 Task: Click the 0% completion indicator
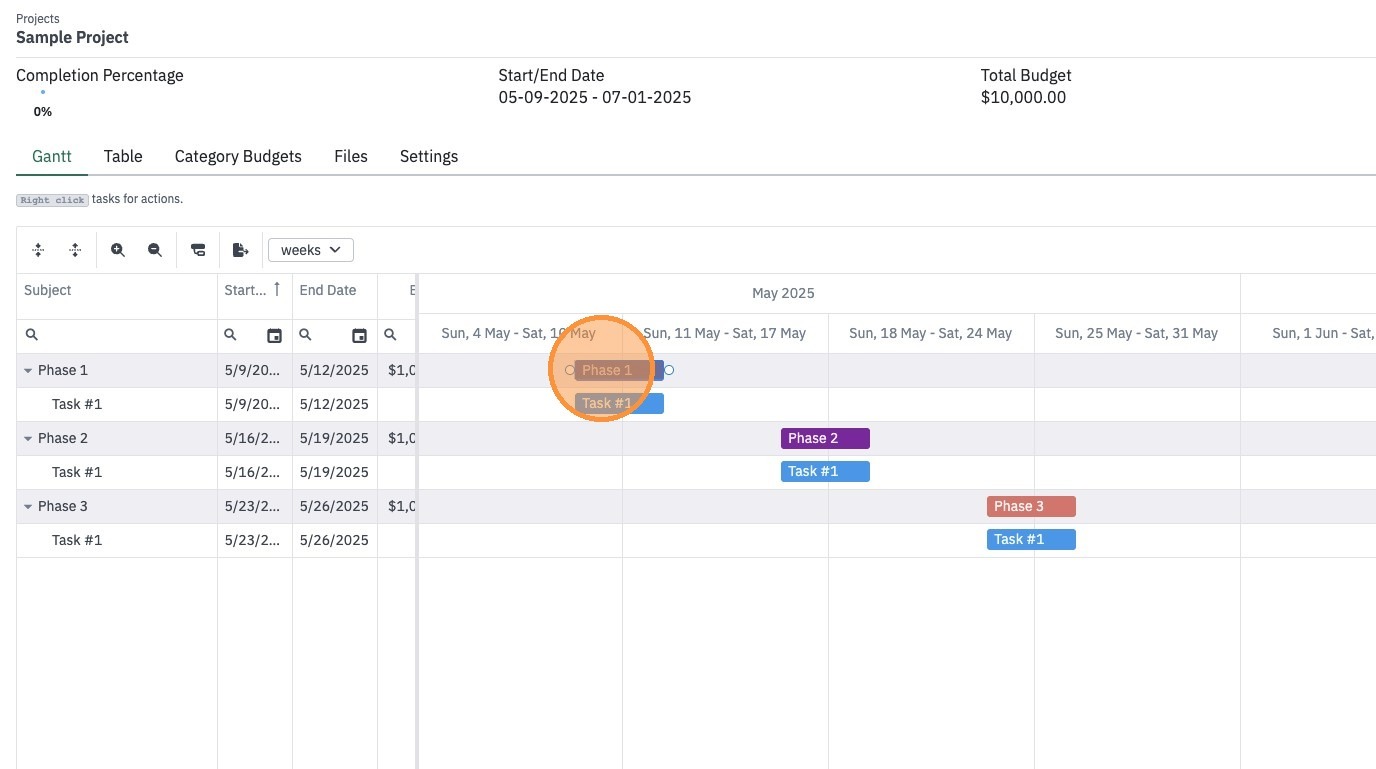(x=43, y=112)
